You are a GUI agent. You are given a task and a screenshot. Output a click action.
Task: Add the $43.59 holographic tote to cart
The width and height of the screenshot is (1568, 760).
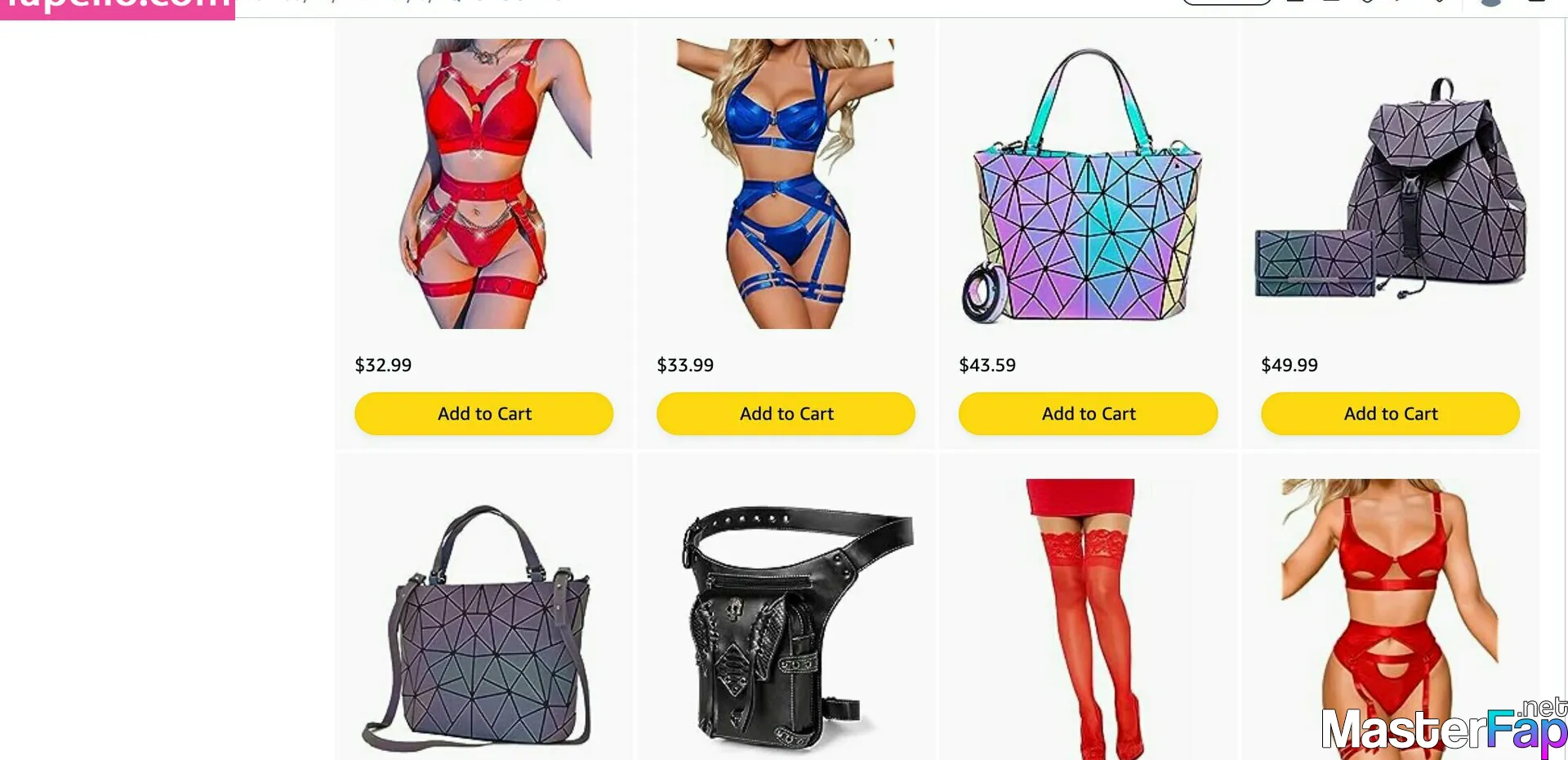1088,414
